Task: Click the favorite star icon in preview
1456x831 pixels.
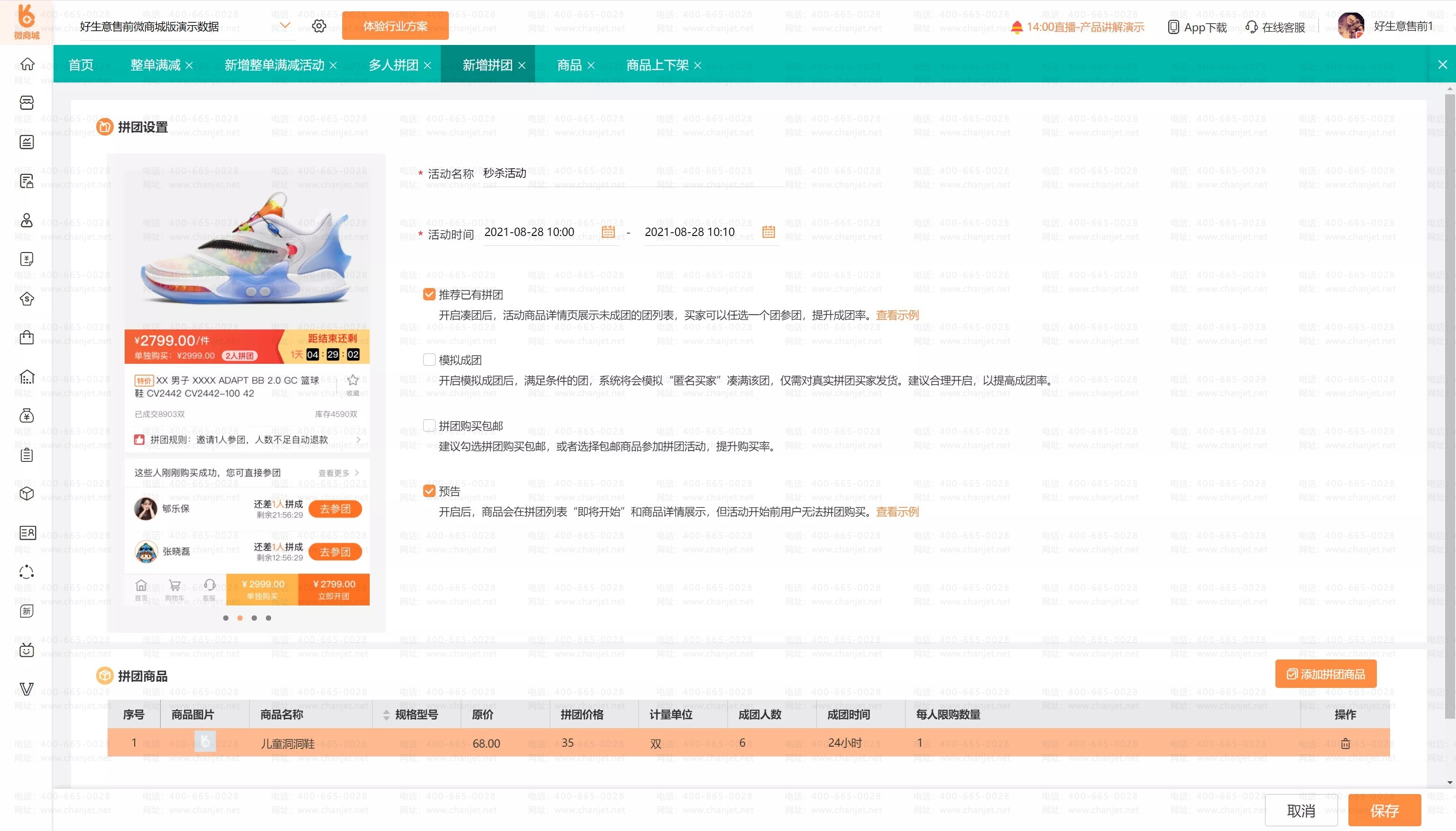Action: [353, 381]
